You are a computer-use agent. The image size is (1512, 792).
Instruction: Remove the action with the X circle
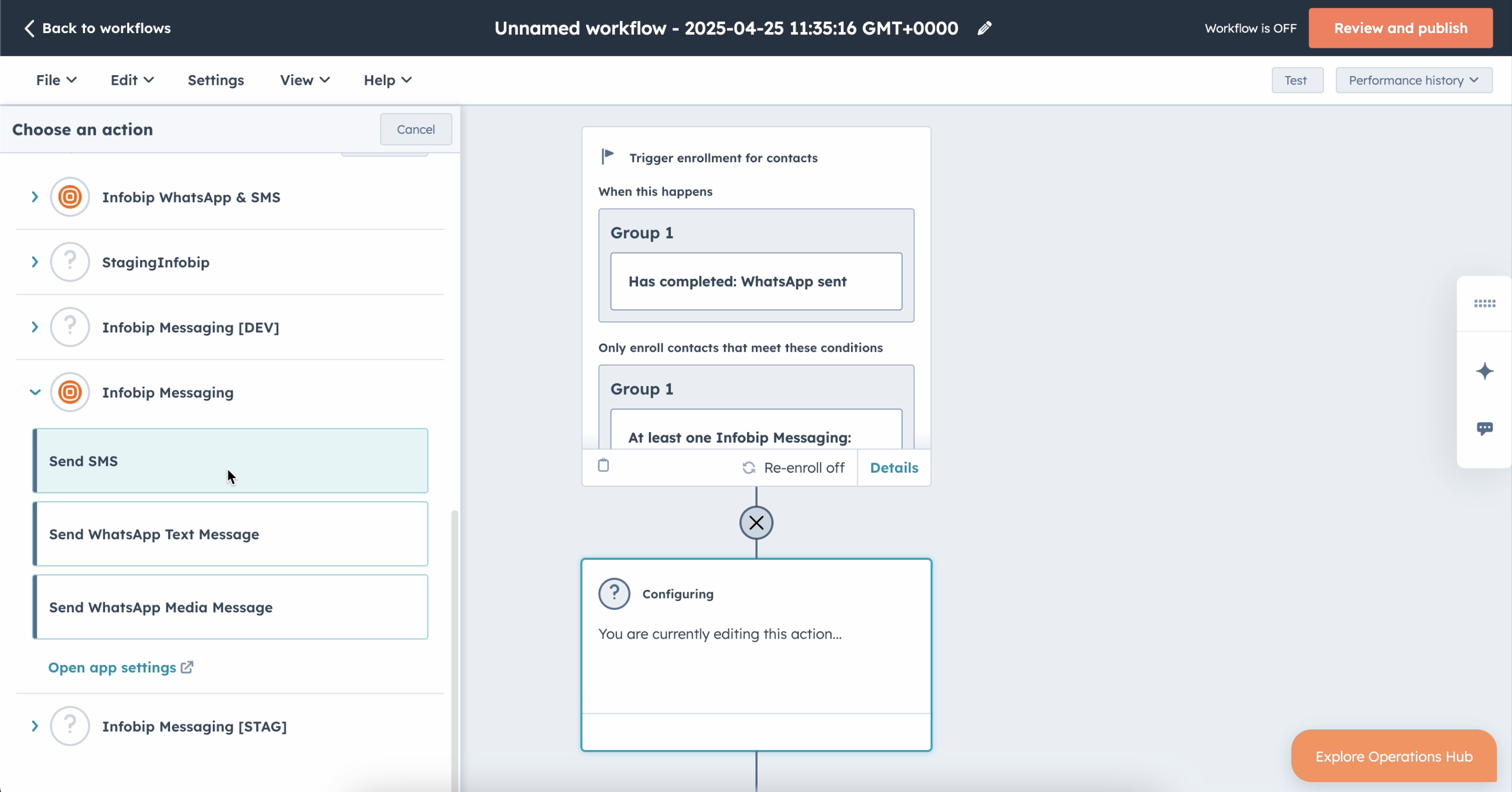(x=756, y=523)
